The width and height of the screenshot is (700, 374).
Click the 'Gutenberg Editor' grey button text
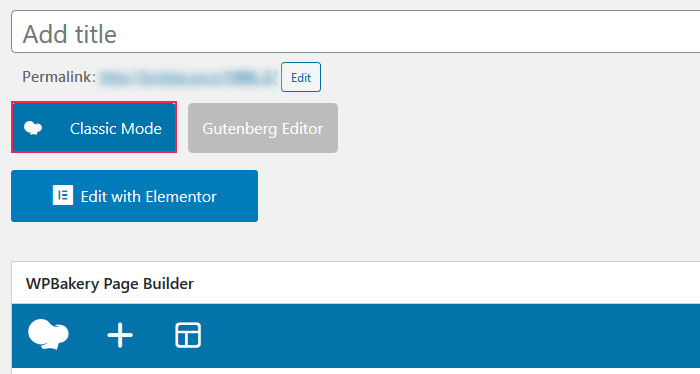pyautogui.click(x=263, y=129)
